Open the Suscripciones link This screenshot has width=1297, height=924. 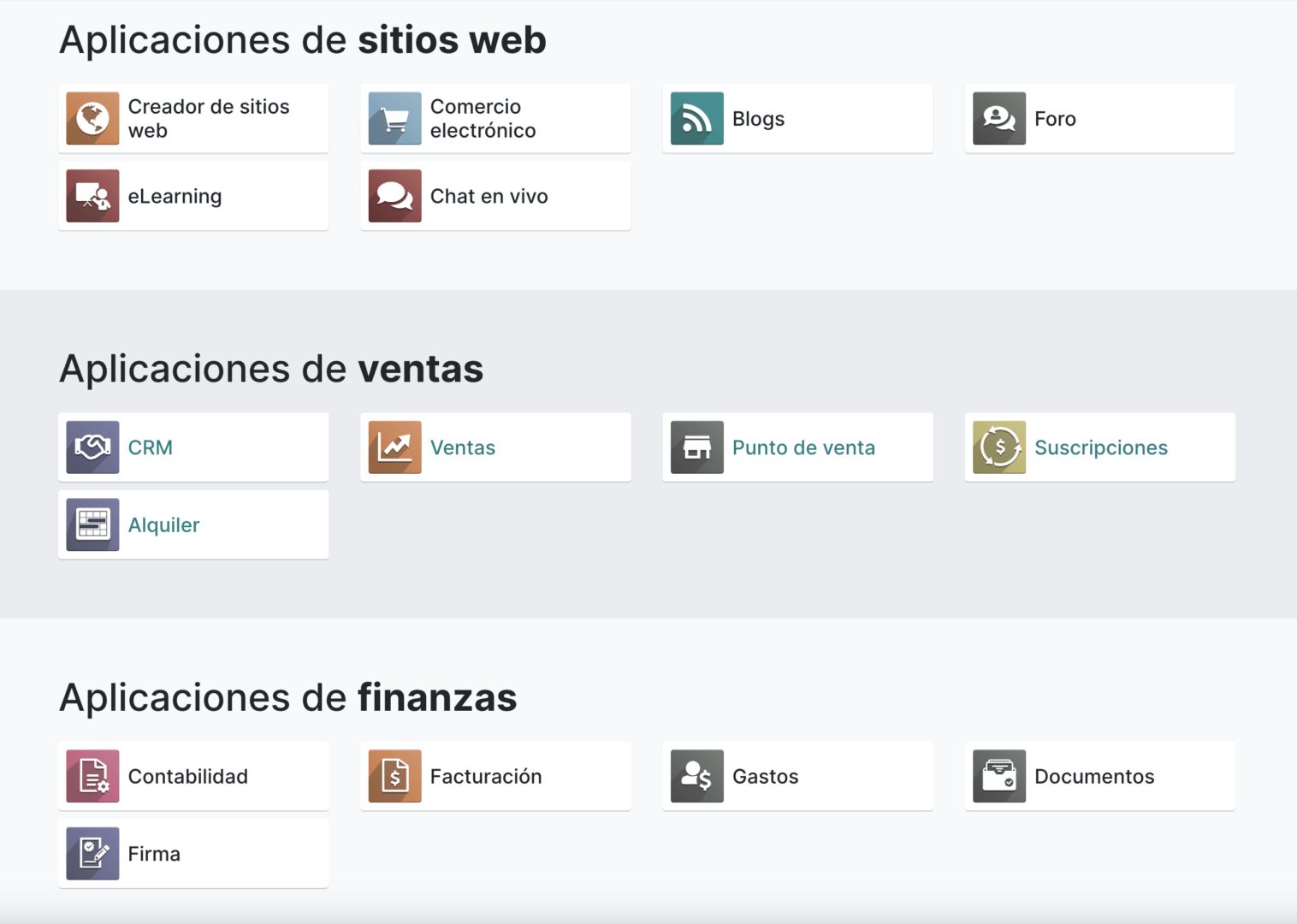pyautogui.click(x=1101, y=447)
